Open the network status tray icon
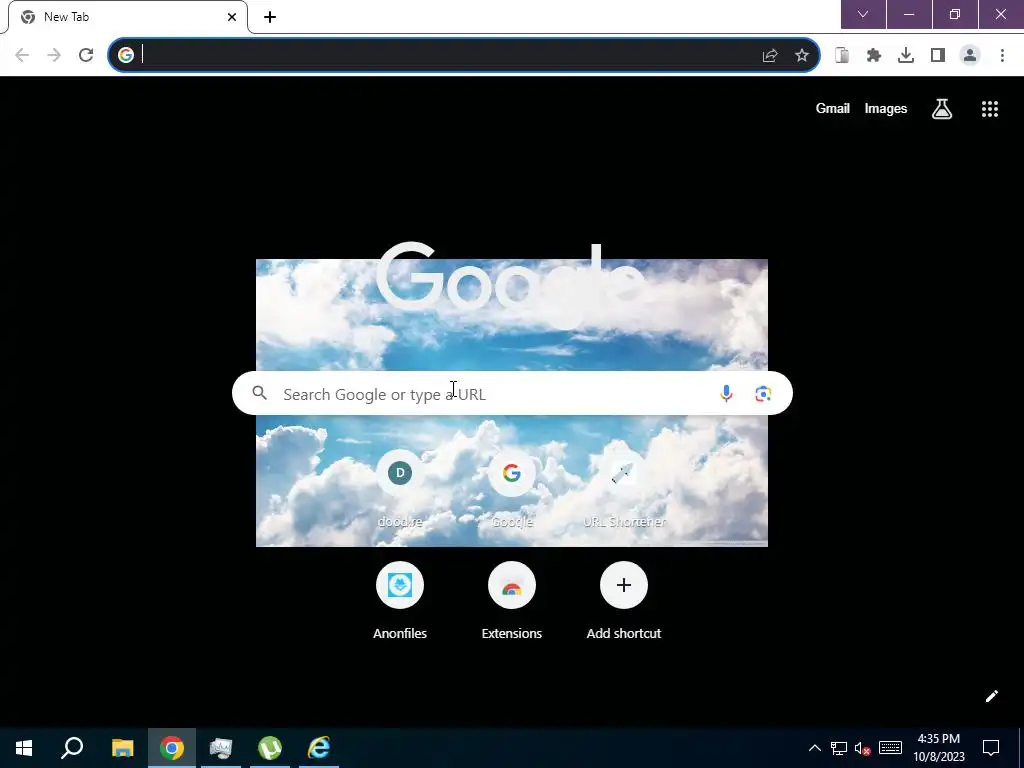 click(x=839, y=748)
